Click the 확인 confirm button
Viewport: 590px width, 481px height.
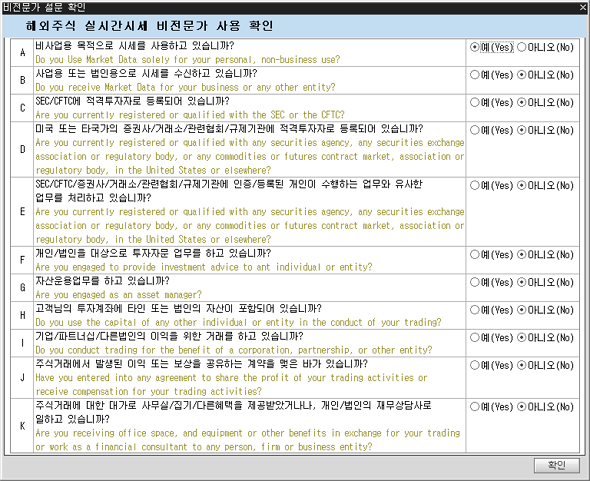pos(557,465)
